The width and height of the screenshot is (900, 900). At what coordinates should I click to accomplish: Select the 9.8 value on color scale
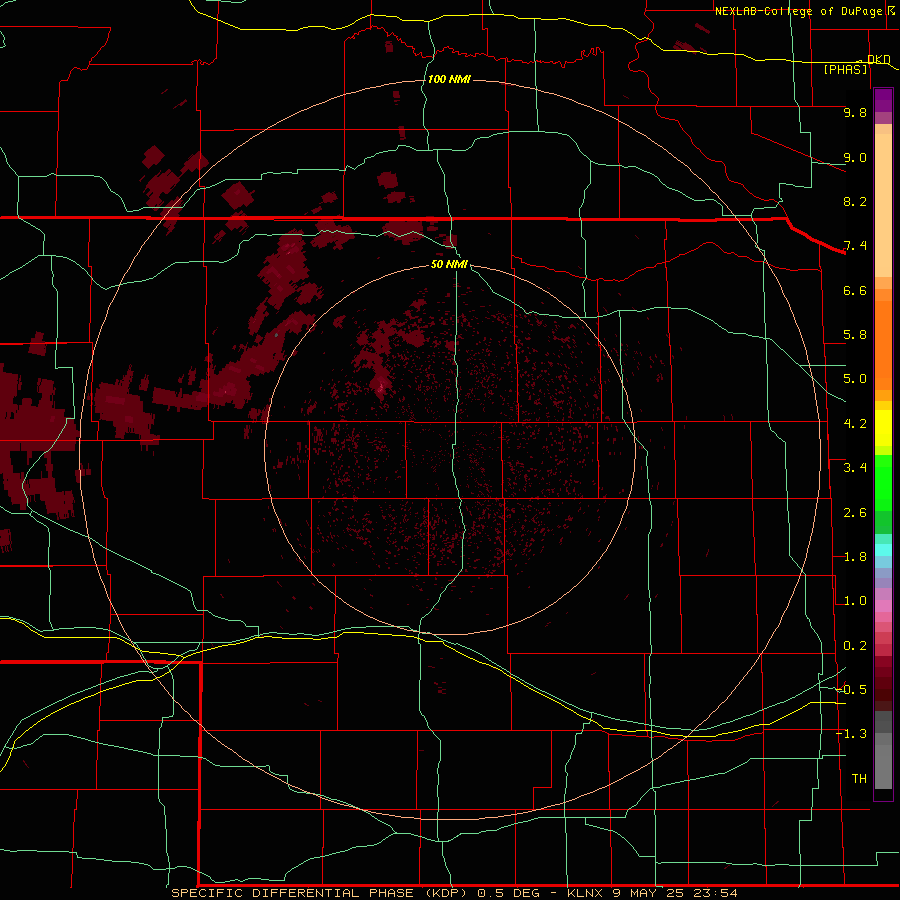(x=855, y=112)
